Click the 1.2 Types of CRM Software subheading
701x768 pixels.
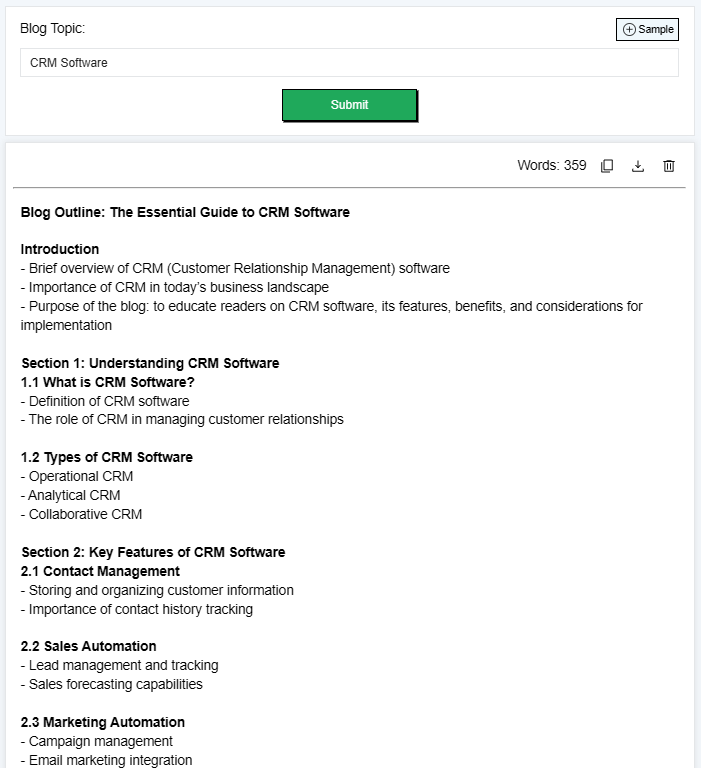click(107, 457)
